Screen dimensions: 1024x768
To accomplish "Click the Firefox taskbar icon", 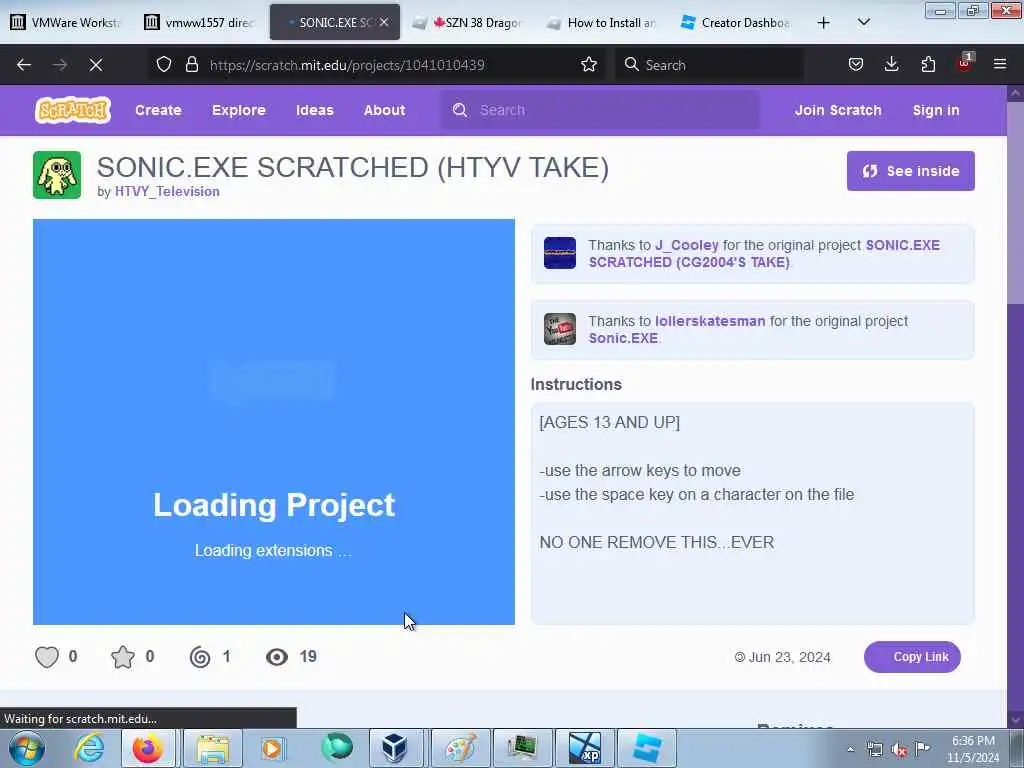I will (148, 748).
